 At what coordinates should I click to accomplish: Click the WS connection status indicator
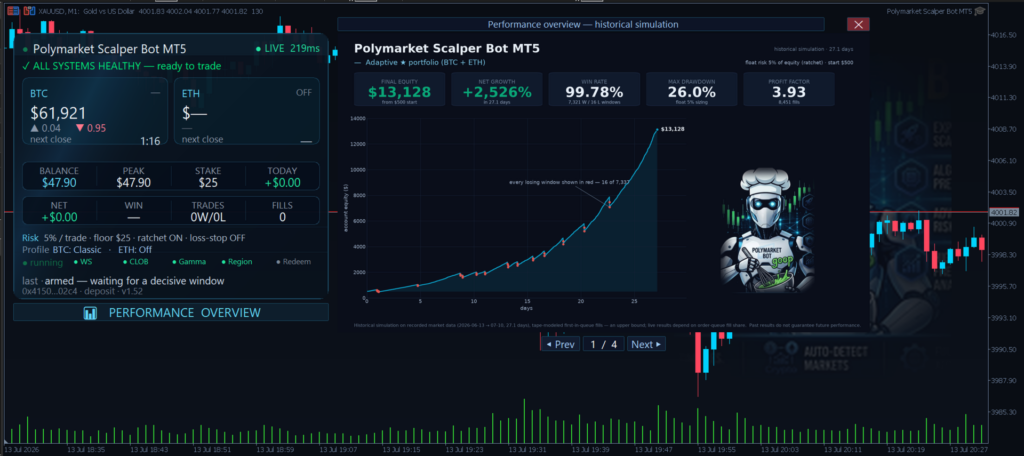point(83,261)
